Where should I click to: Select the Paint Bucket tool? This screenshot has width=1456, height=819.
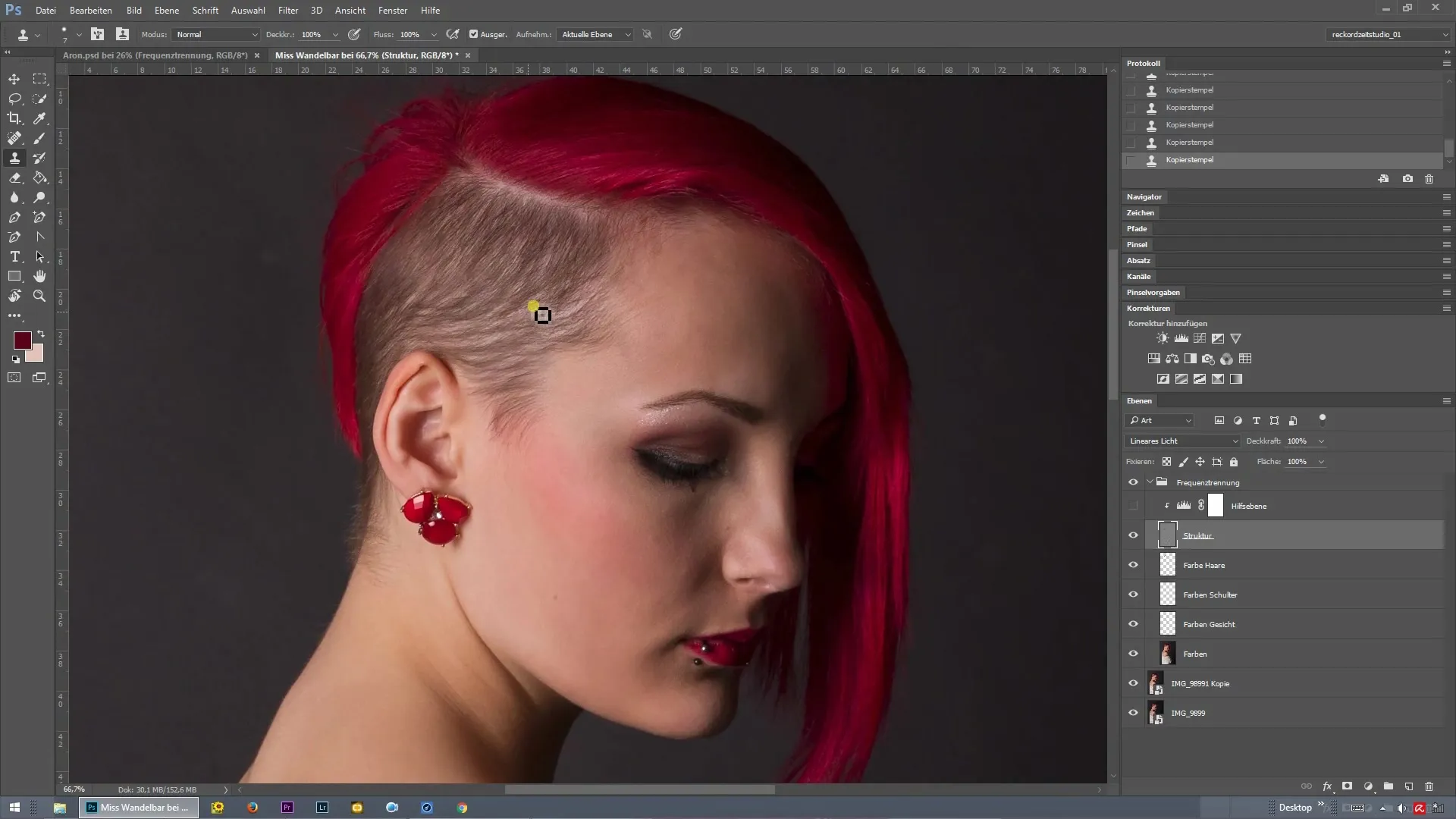click(39, 177)
